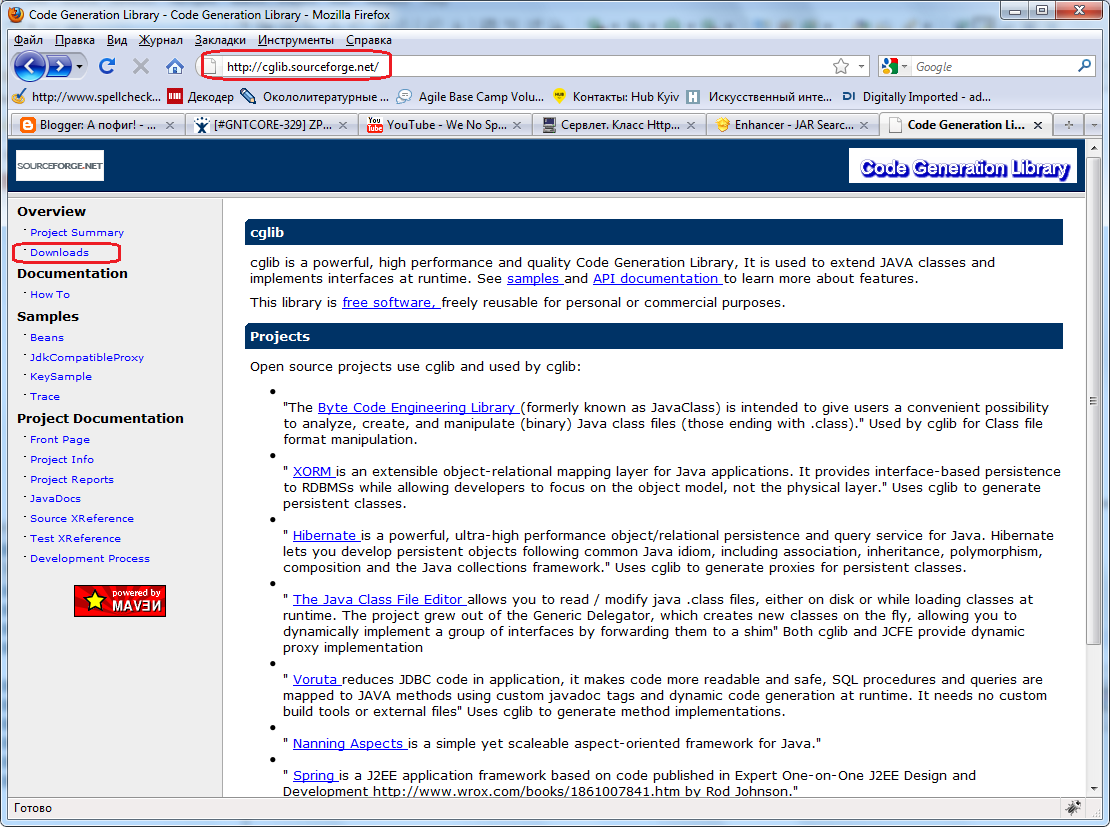Open the Downloads link
The image size is (1110, 827).
tap(59, 252)
